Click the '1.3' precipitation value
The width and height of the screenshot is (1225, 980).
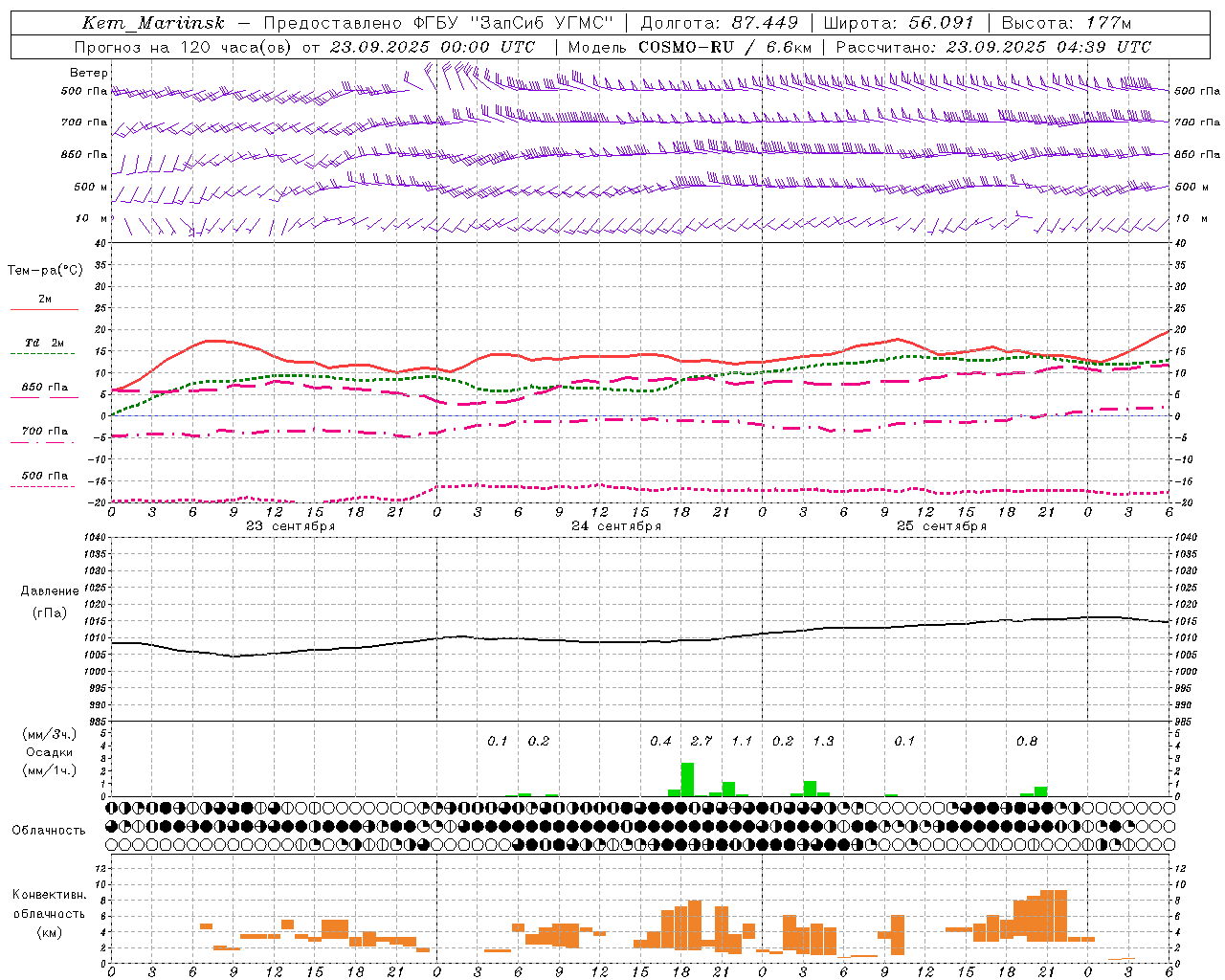[x=823, y=741]
